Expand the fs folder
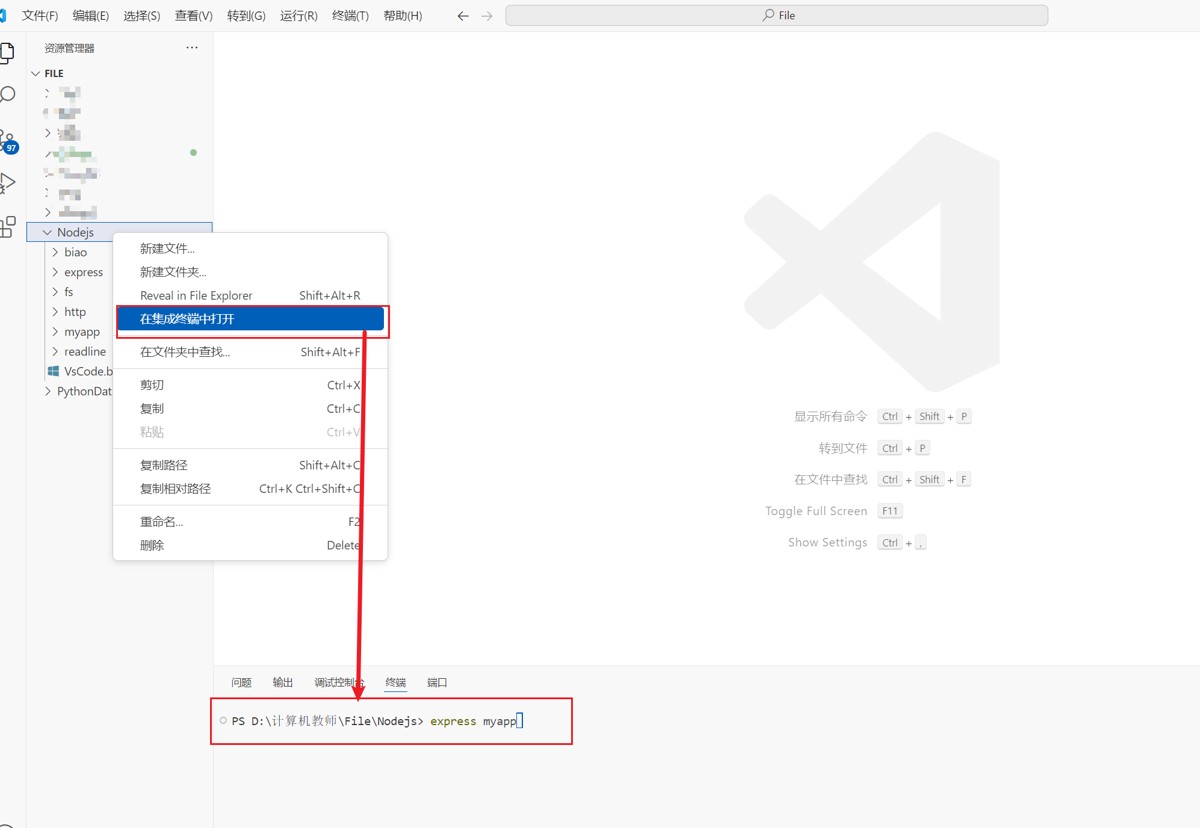This screenshot has width=1200, height=828. [x=70, y=292]
